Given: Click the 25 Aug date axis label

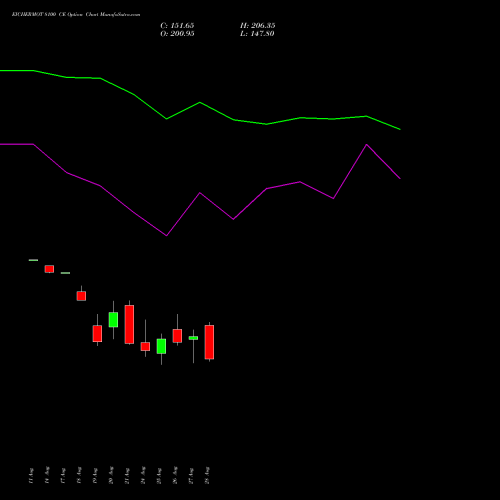Looking at the screenshot, I should pos(159,475).
